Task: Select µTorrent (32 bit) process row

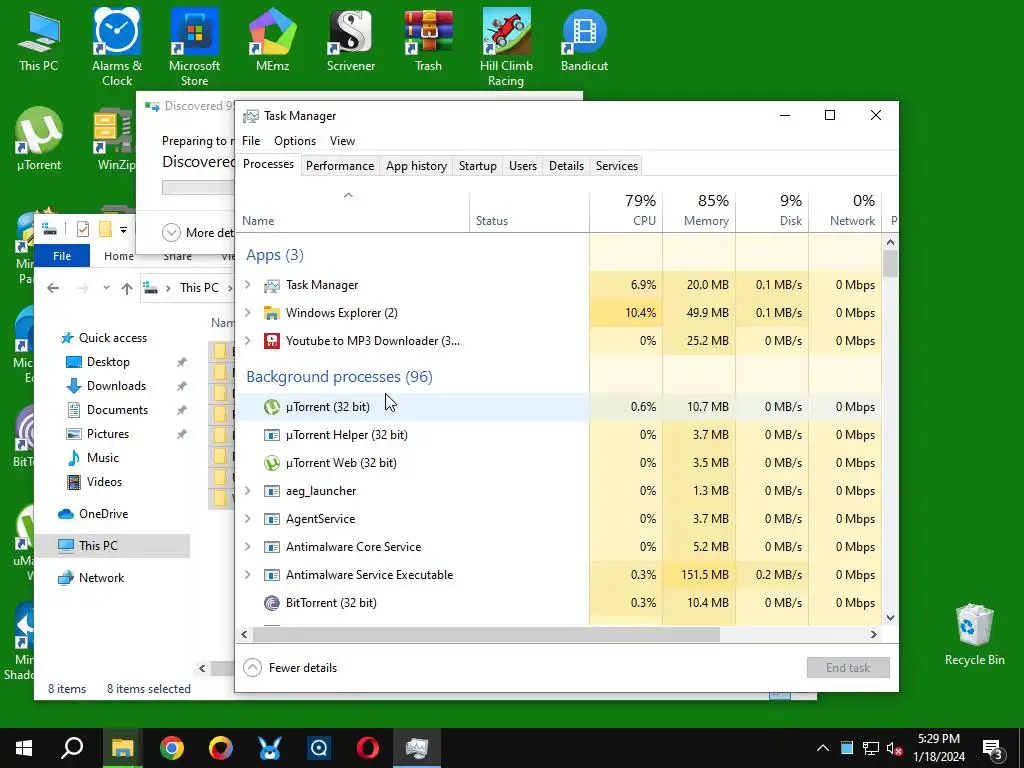Action: click(x=411, y=407)
